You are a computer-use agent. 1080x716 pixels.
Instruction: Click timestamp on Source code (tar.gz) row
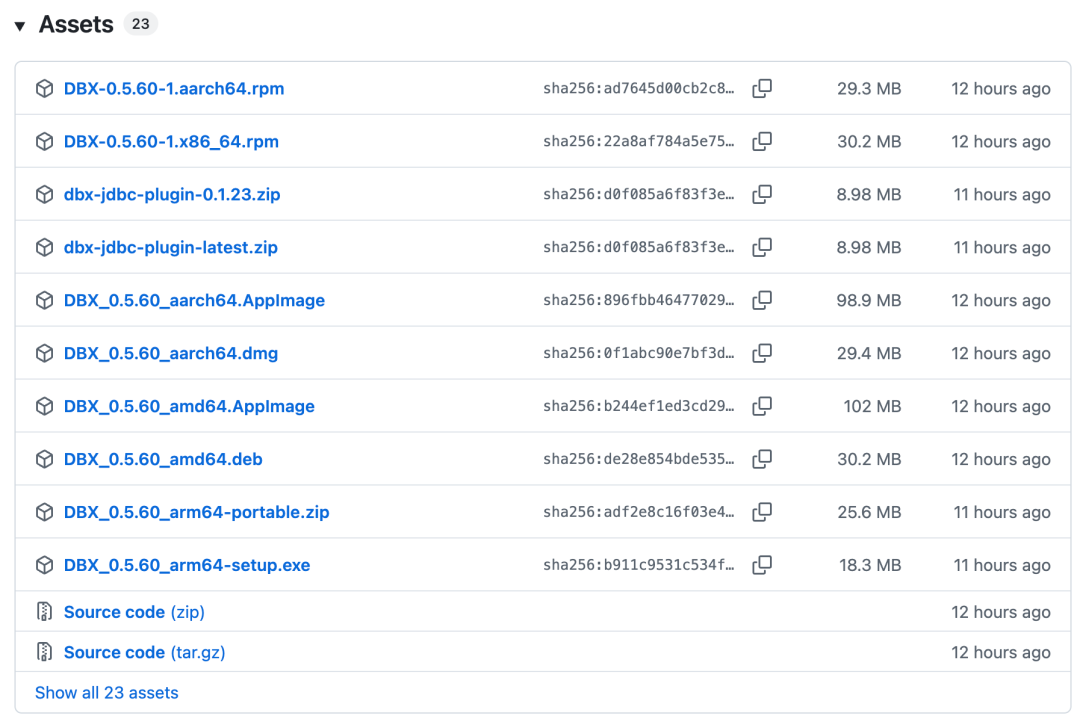pos(1001,653)
